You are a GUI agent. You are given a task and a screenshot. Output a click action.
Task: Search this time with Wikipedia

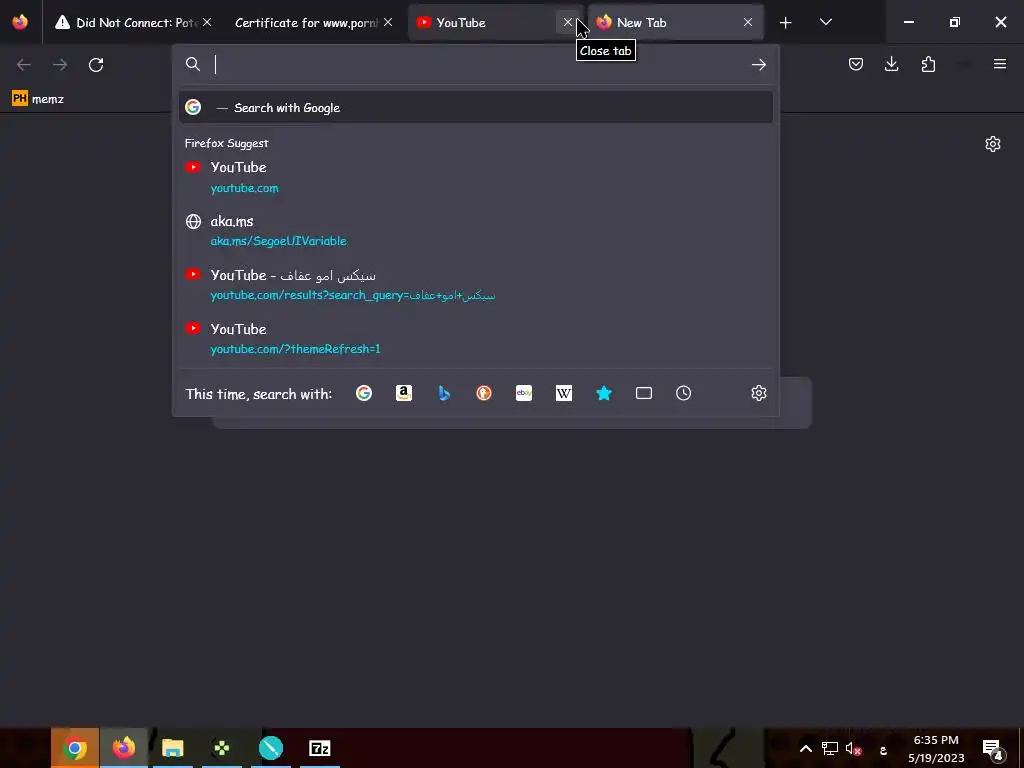click(x=564, y=393)
